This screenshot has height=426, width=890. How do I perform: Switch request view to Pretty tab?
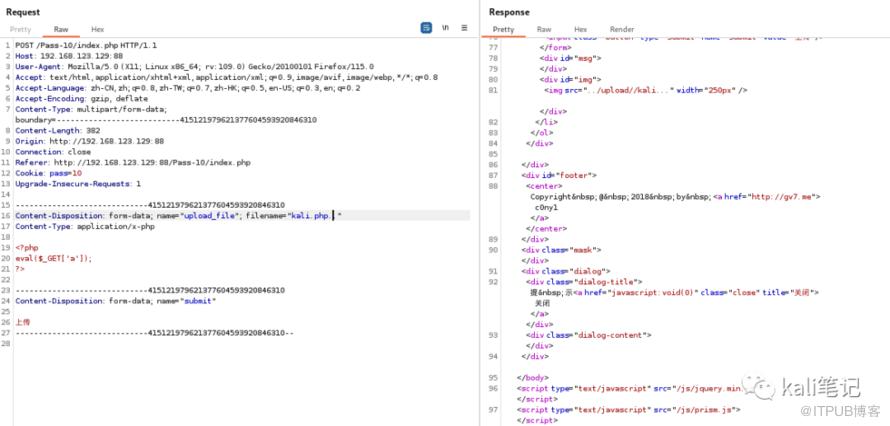(x=20, y=29)
